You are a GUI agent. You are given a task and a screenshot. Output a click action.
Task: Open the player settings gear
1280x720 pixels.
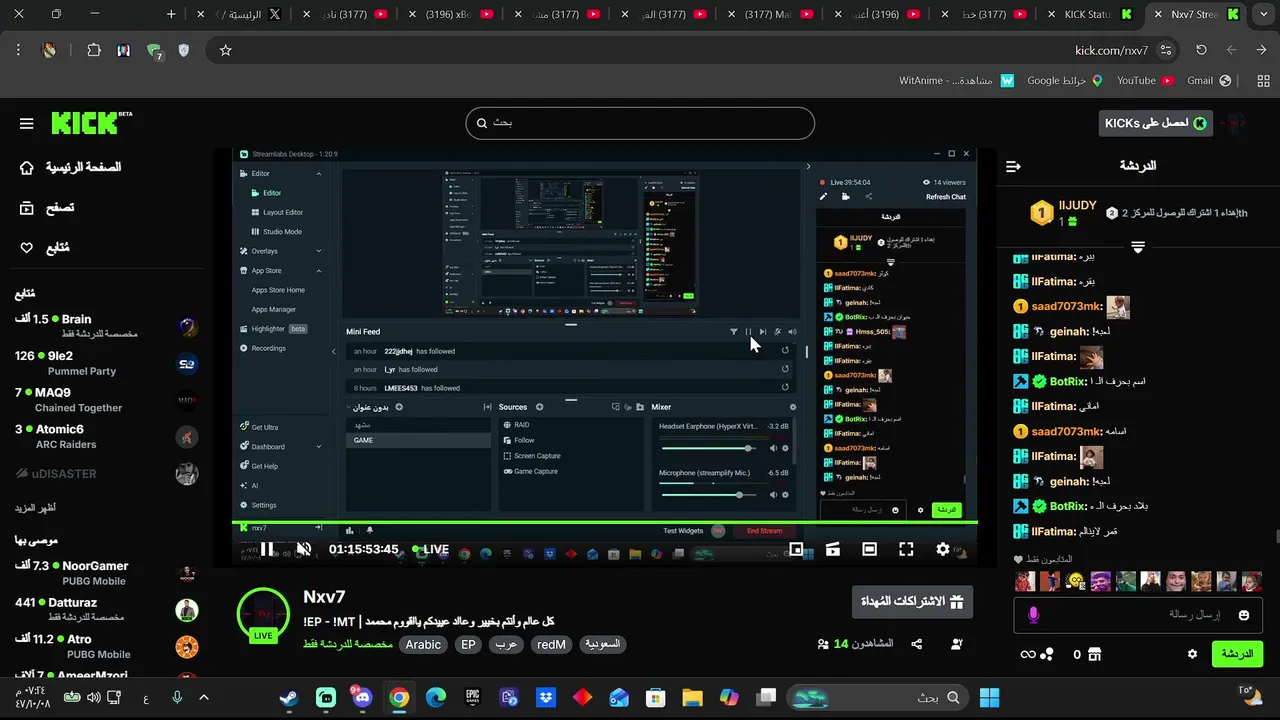point(942,549)
